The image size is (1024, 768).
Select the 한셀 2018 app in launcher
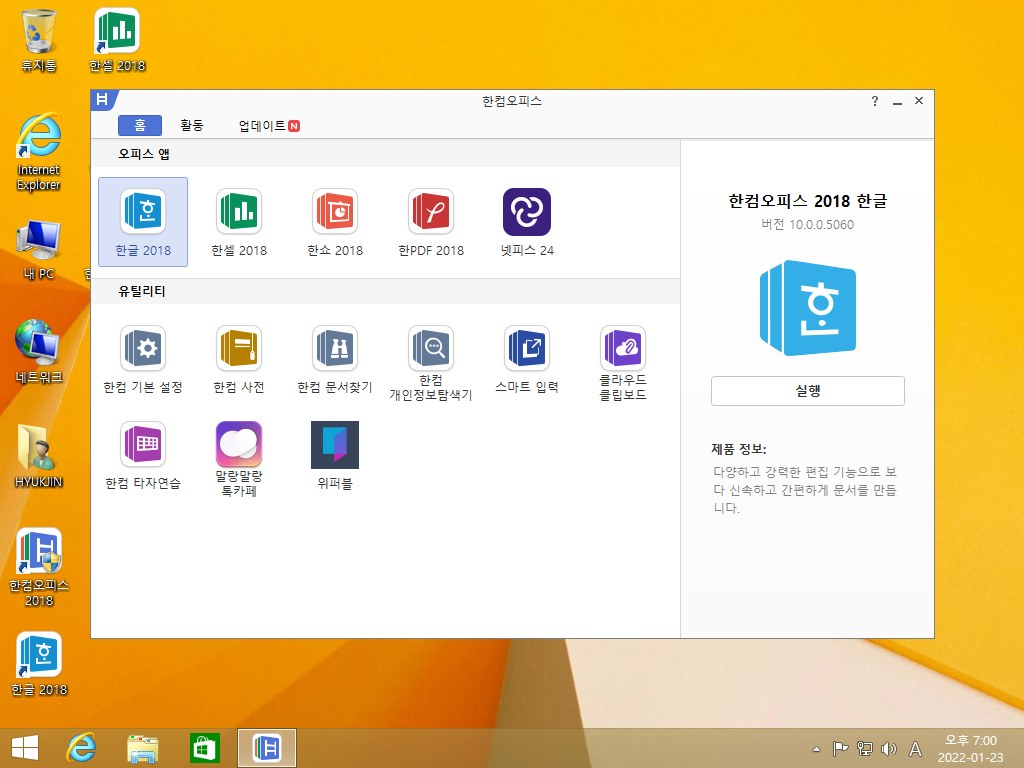(x=239, y=222)
